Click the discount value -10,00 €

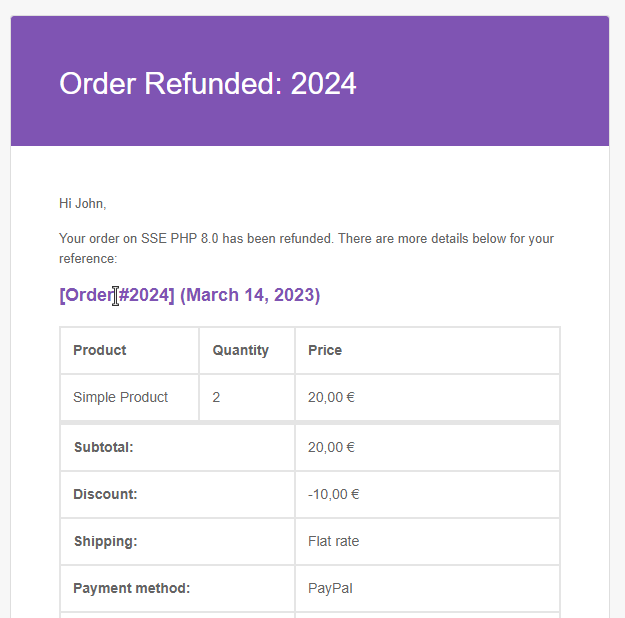(x=334, y=494)
